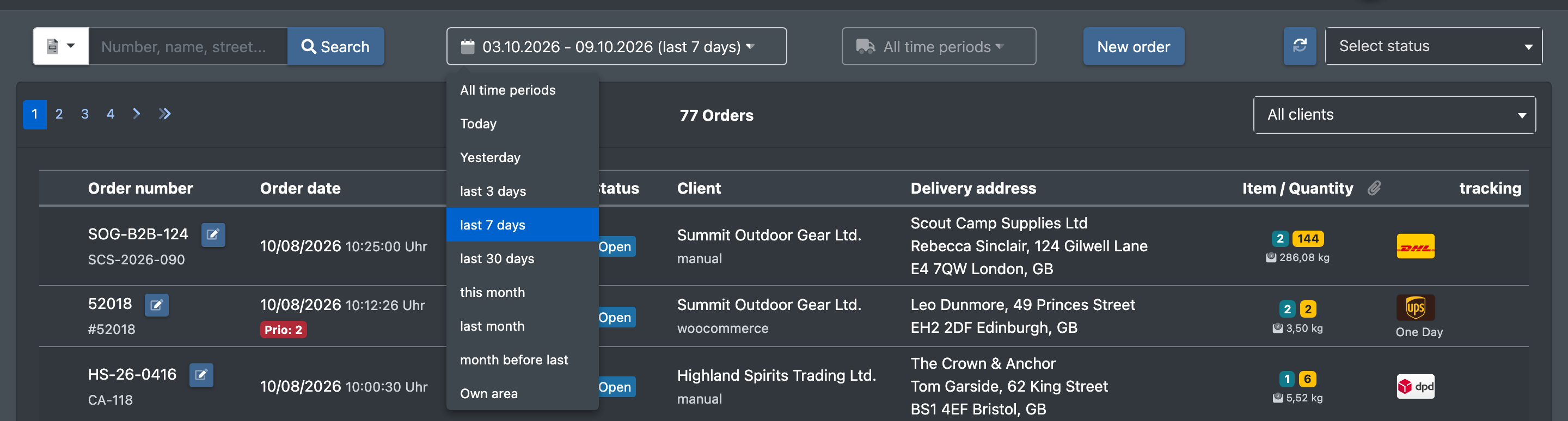Click the Client column header
The image size is (1568, 421).
(x=699, y=189)
